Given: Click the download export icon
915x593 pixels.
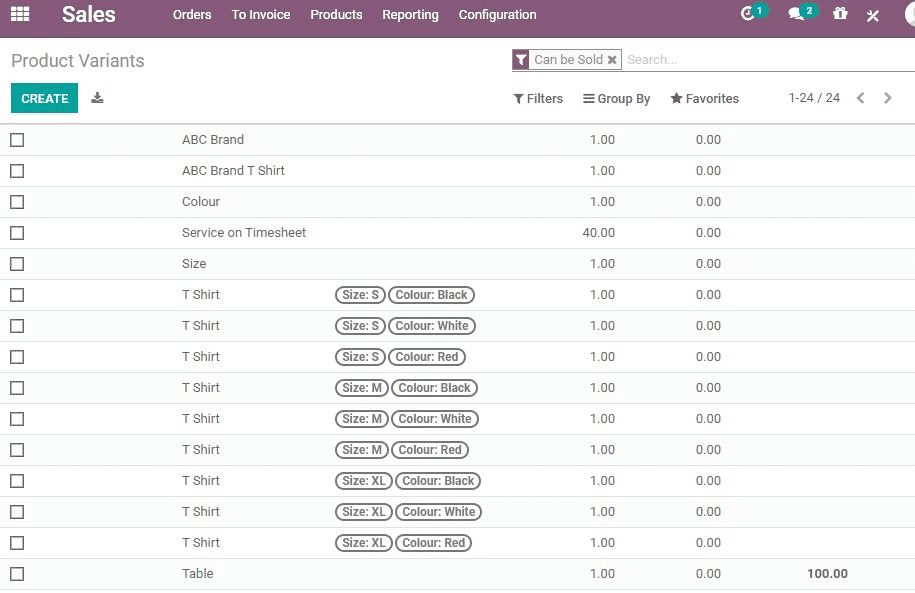Looking at the screenshot, I should click(x=97, y=97).
